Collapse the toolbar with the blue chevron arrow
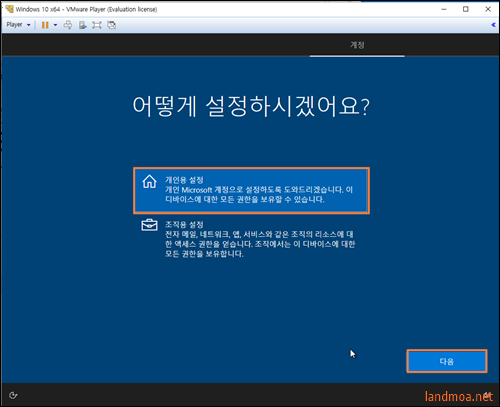The width and height of the screenshot is (500, 407). [493, 25]
